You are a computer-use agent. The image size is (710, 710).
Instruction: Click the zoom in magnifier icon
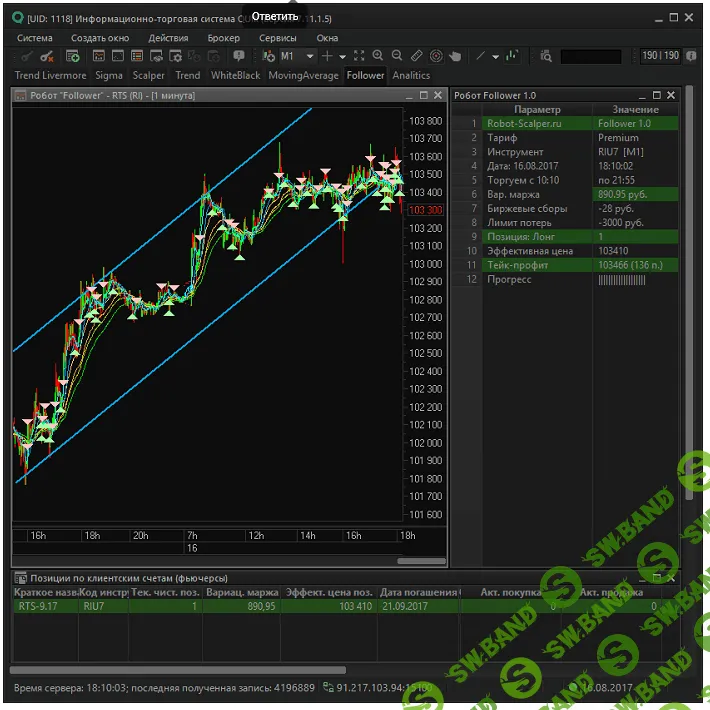(x=378, y=57)
